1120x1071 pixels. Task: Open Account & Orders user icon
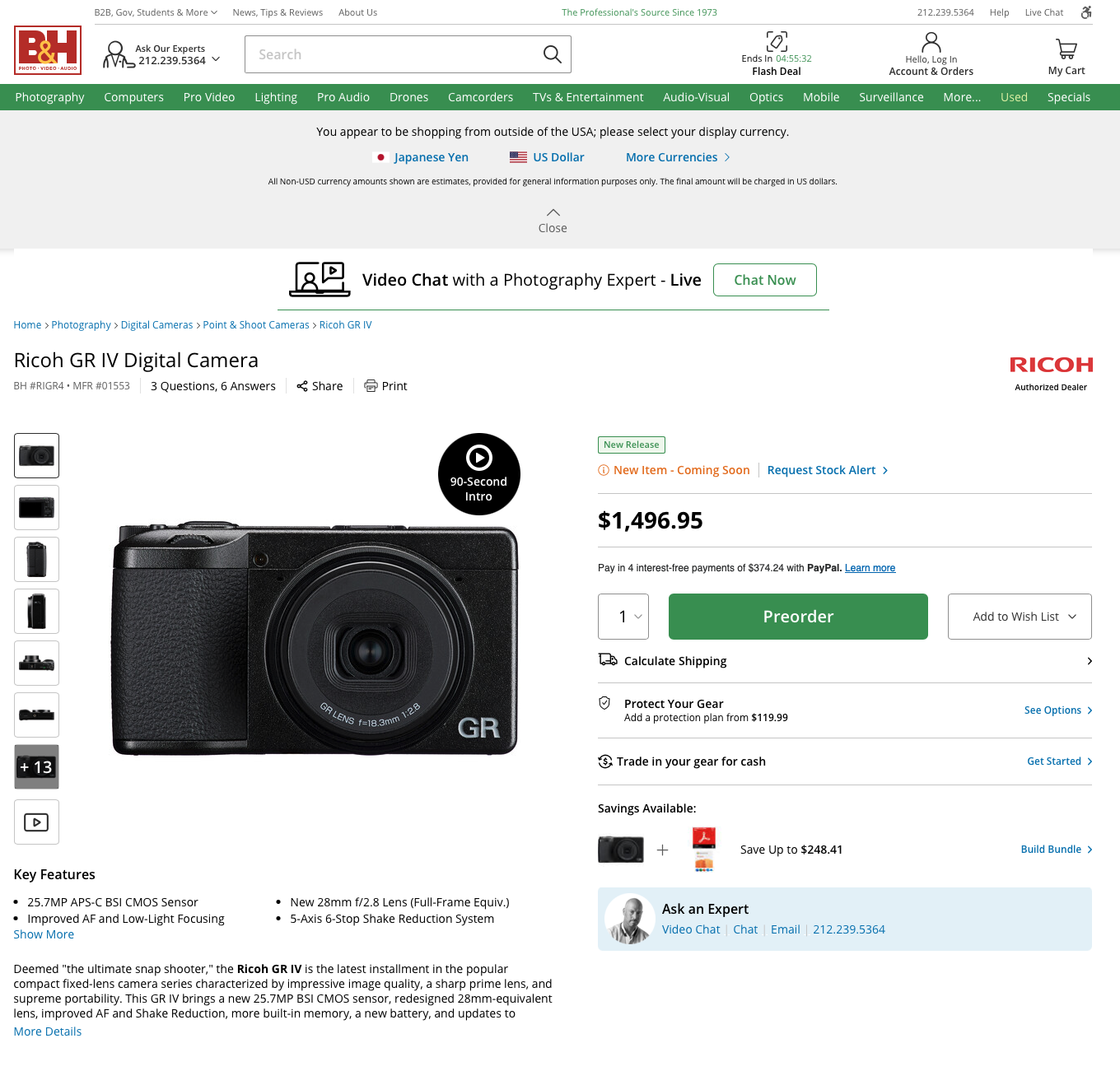coord(931,42)
